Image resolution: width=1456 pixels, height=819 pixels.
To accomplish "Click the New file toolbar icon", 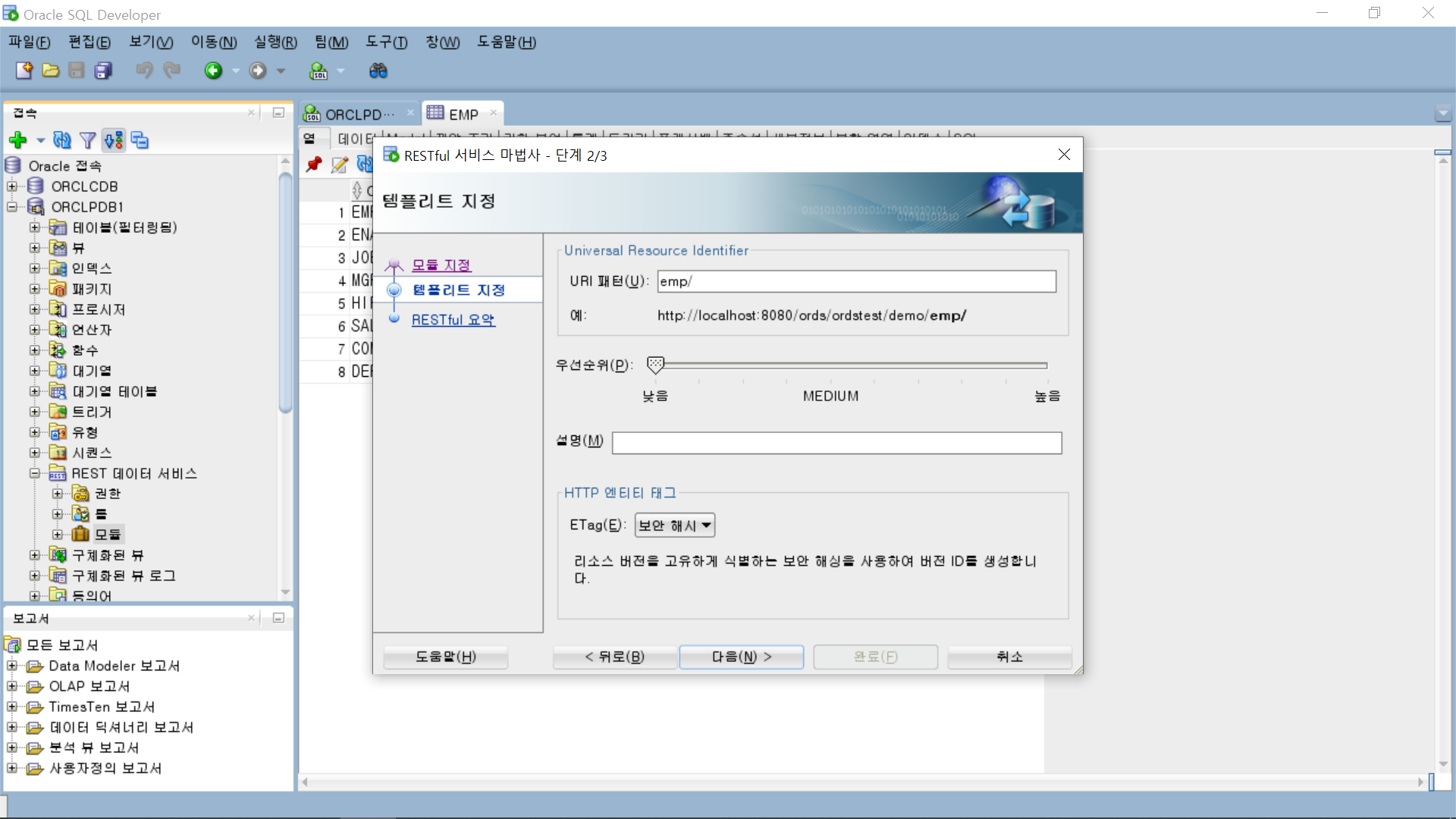I will [24, 71].
